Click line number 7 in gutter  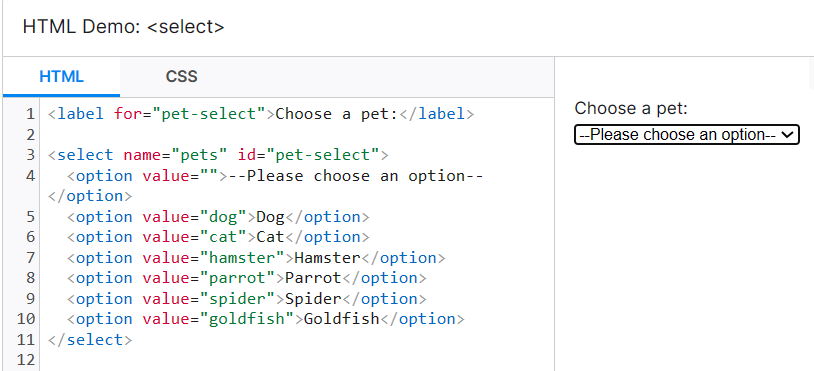click(30, 257)
